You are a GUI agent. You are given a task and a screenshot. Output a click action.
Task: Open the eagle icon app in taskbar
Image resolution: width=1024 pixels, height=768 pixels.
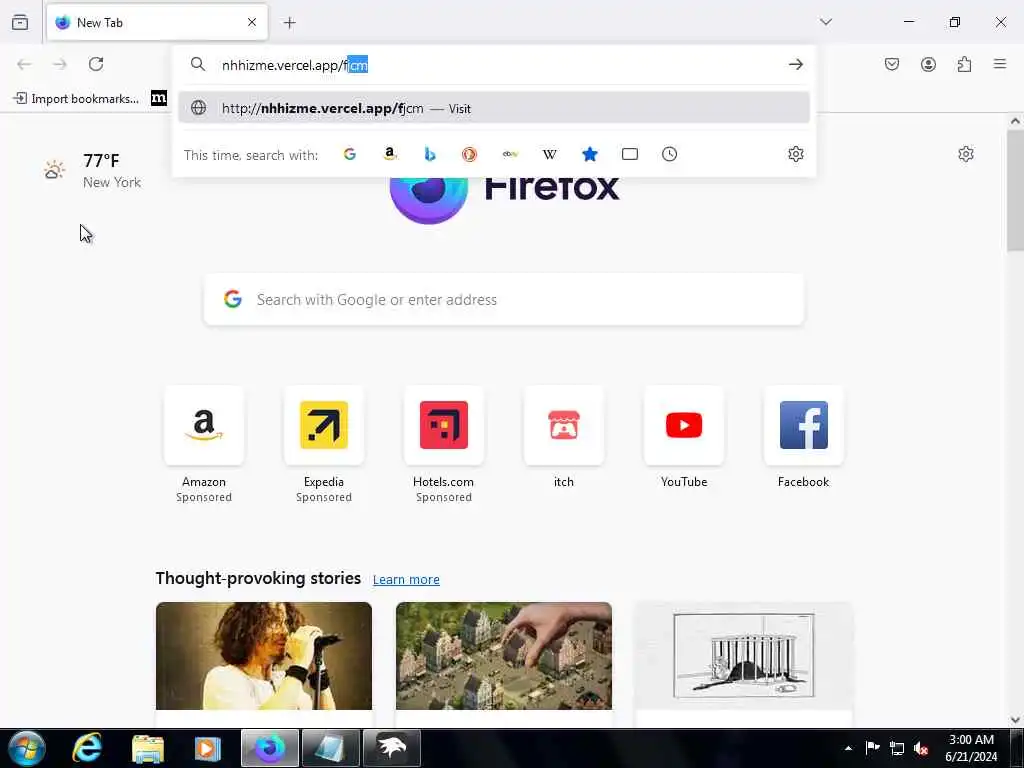pyautogui.click(x=392, y=748)
